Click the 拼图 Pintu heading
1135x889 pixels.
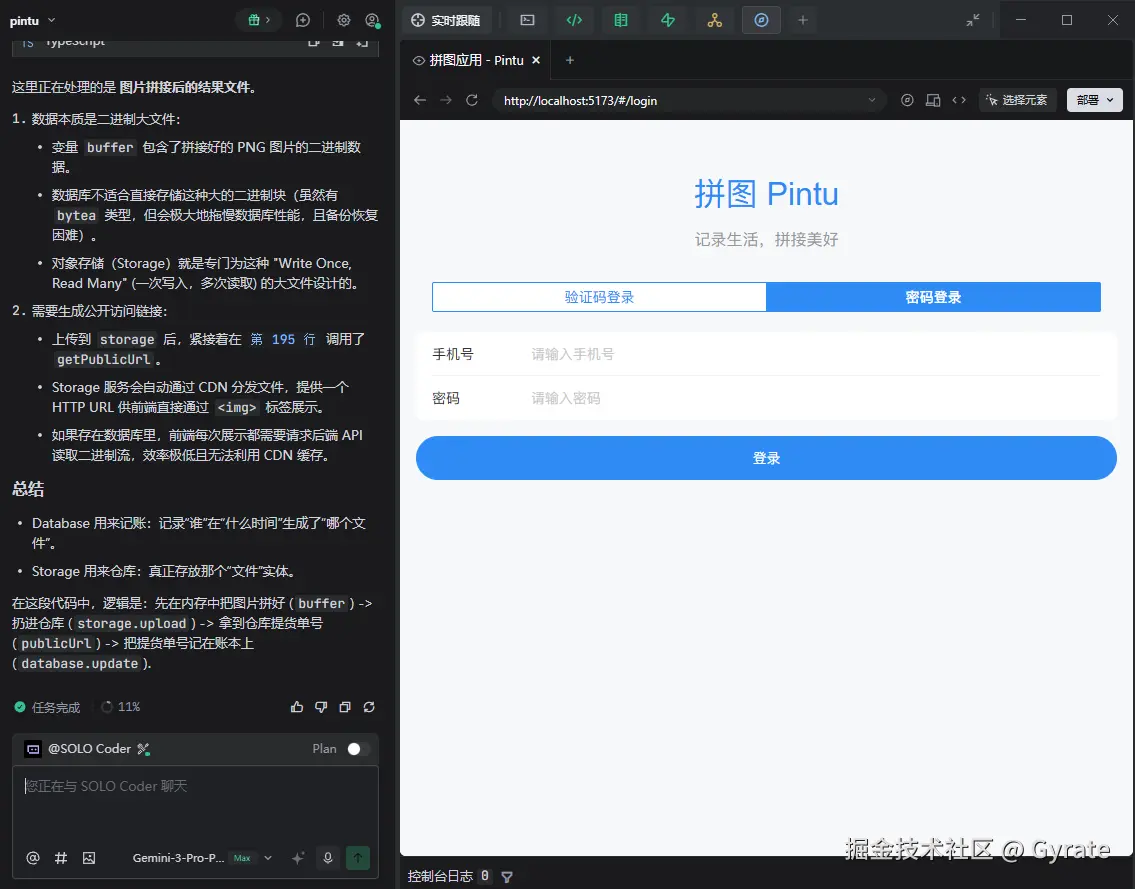[x=767, y=193]
